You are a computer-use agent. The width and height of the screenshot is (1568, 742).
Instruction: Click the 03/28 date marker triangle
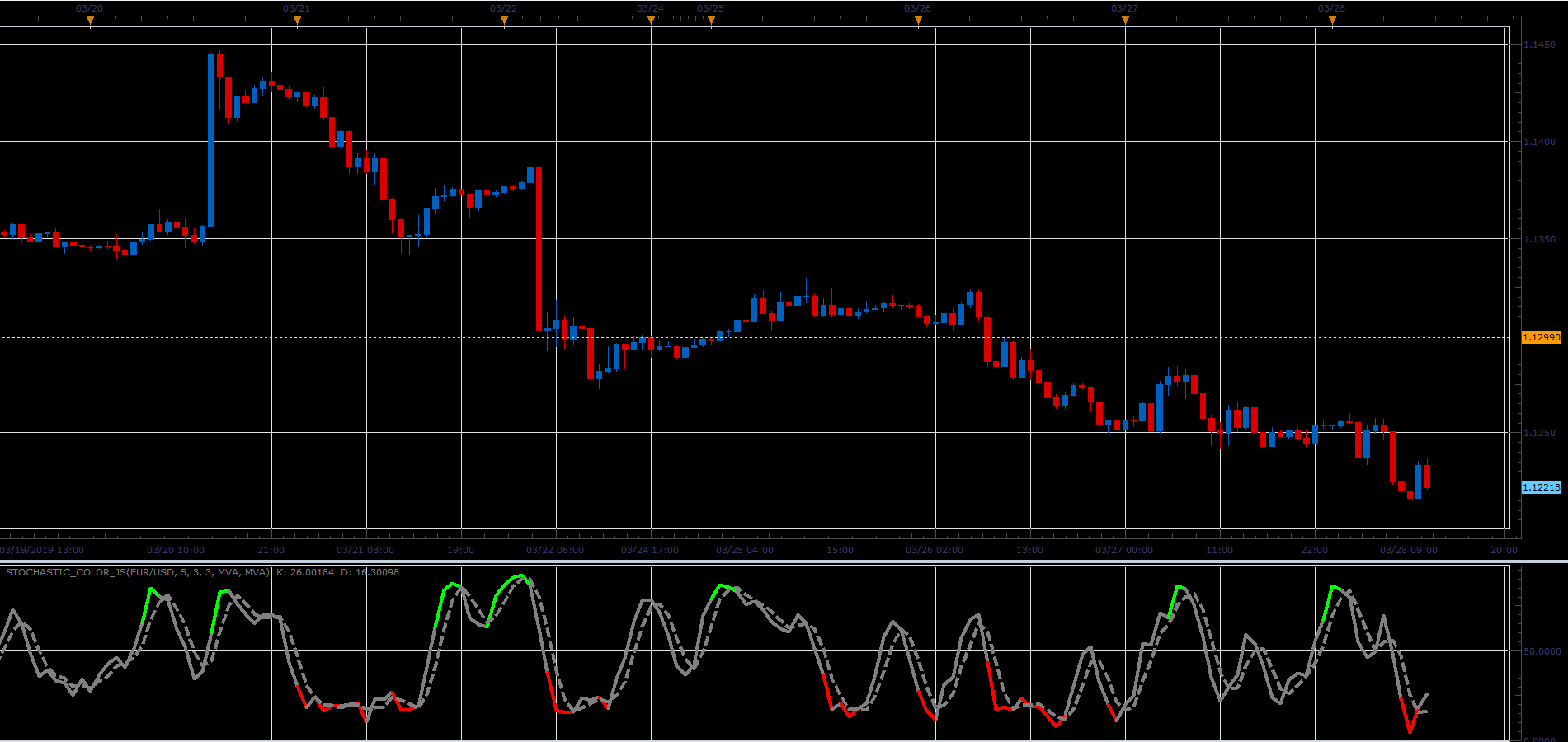pyautogui.click(x=1332, y=21)
